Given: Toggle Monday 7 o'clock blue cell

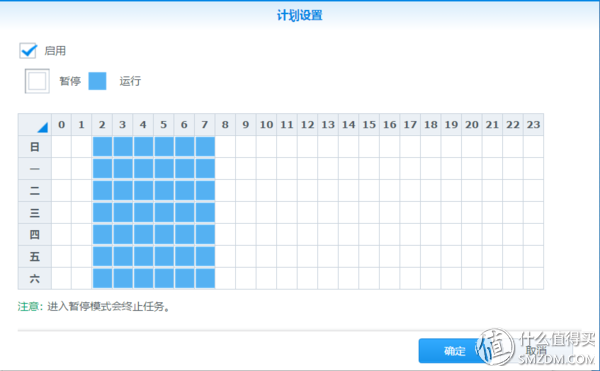Looking at the screenshot, I should [205, 169].
